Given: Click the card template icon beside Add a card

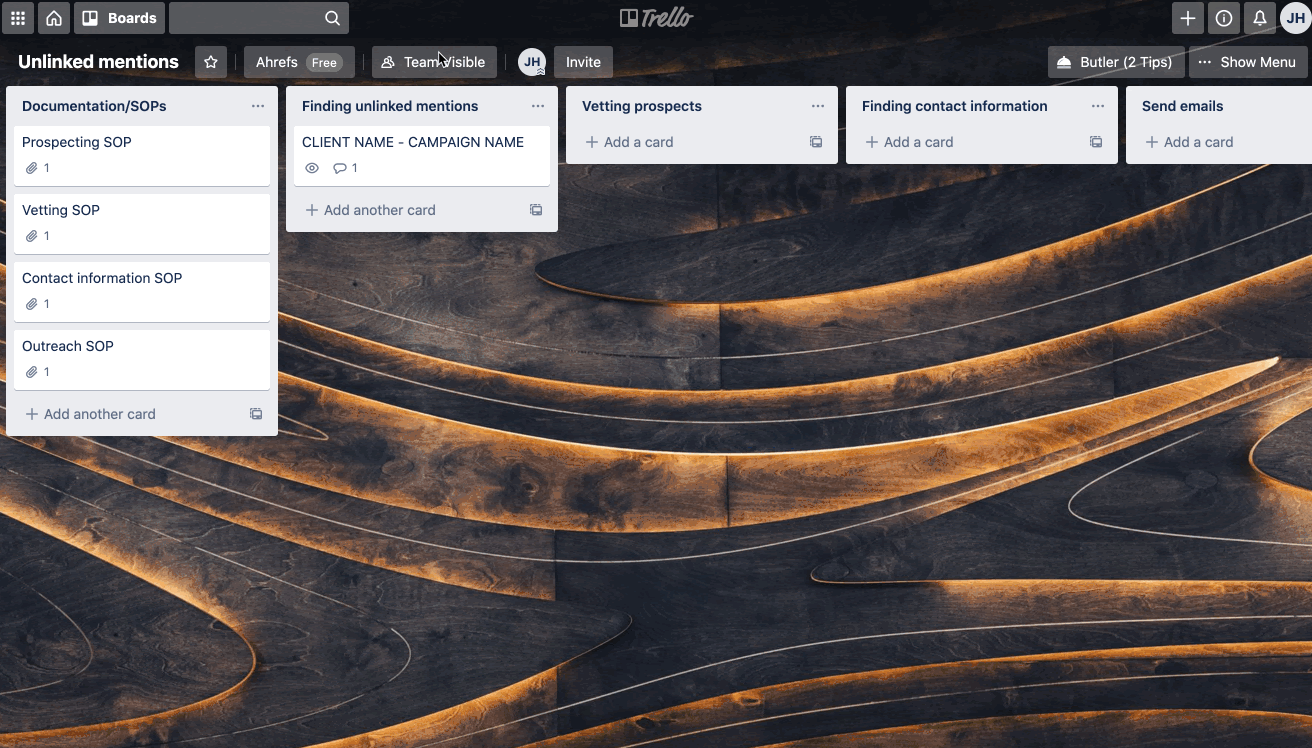Looking at the screenshot, I should click(816, 142).
